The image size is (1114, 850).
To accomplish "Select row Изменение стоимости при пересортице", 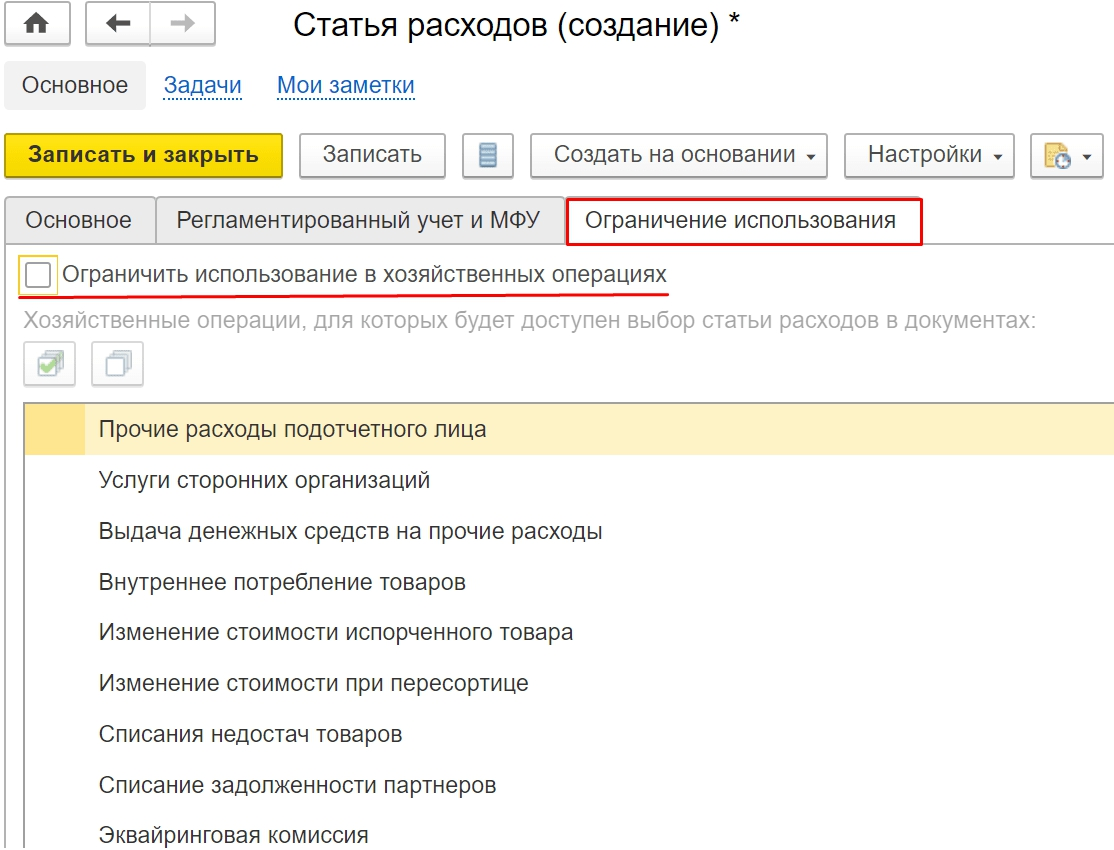I will pos(568,684).
